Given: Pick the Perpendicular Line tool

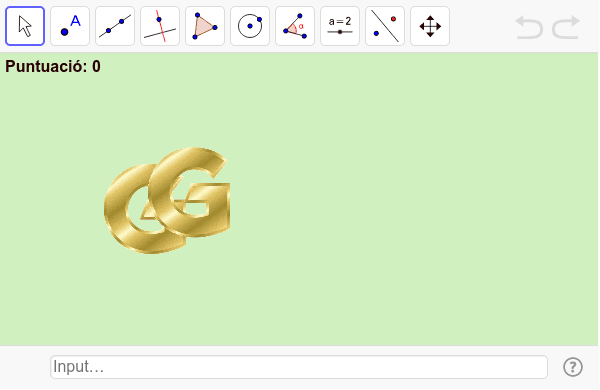Looking at the screenshot, I should point(160,26).
